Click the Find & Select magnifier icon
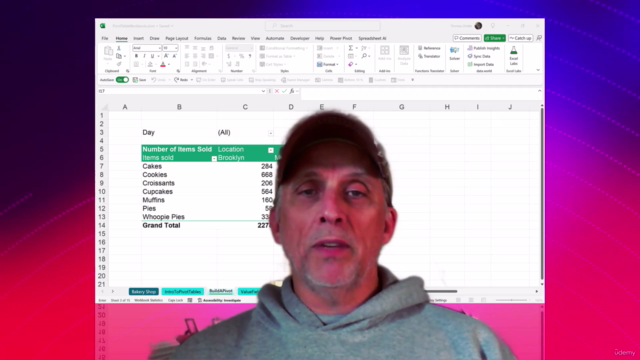Viewport: 640px width, 360px height. [x=364, y=56]
